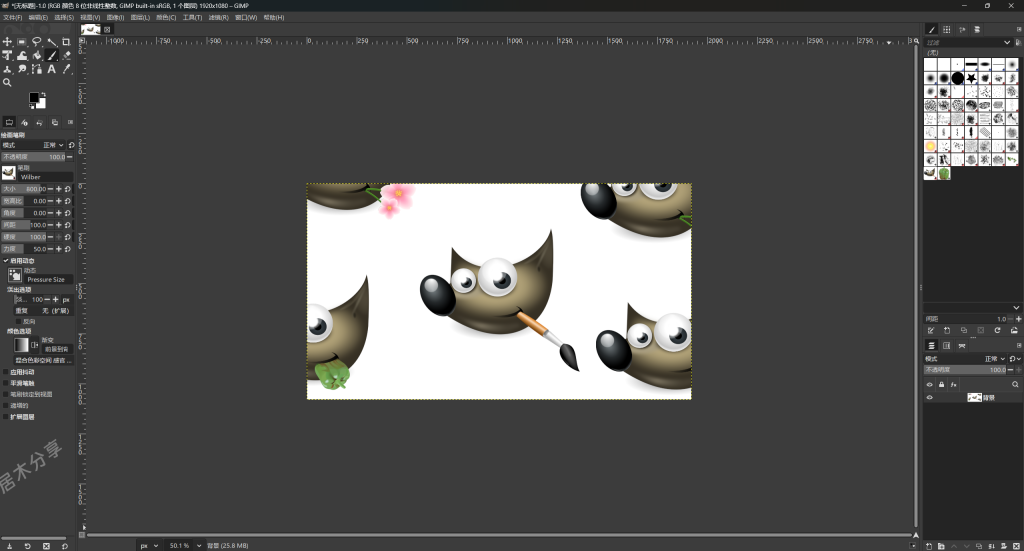Click the 前景到背 gradient name button
1024x551 pixels.
coord(57,349)
